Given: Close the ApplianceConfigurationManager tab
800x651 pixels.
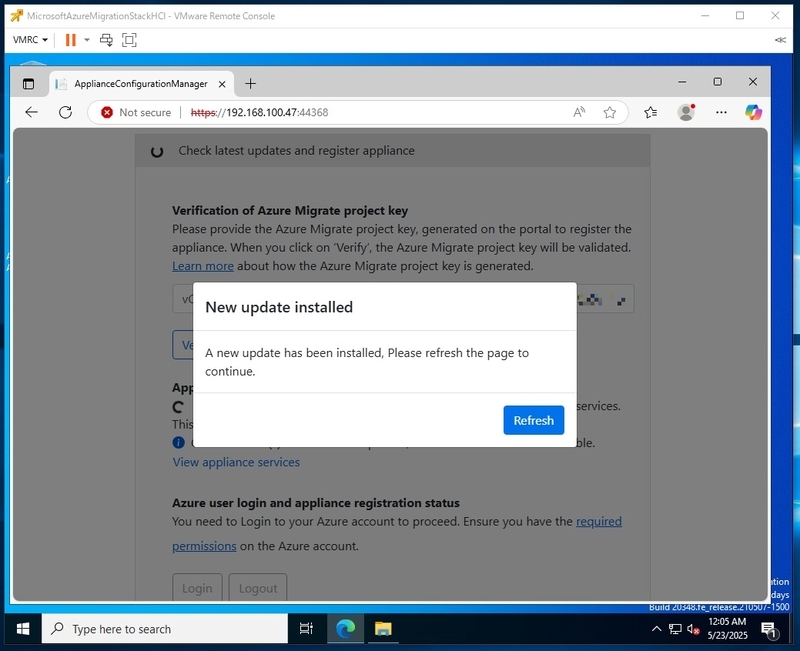Looking at the screenshot, I should [x=222, y=84].
